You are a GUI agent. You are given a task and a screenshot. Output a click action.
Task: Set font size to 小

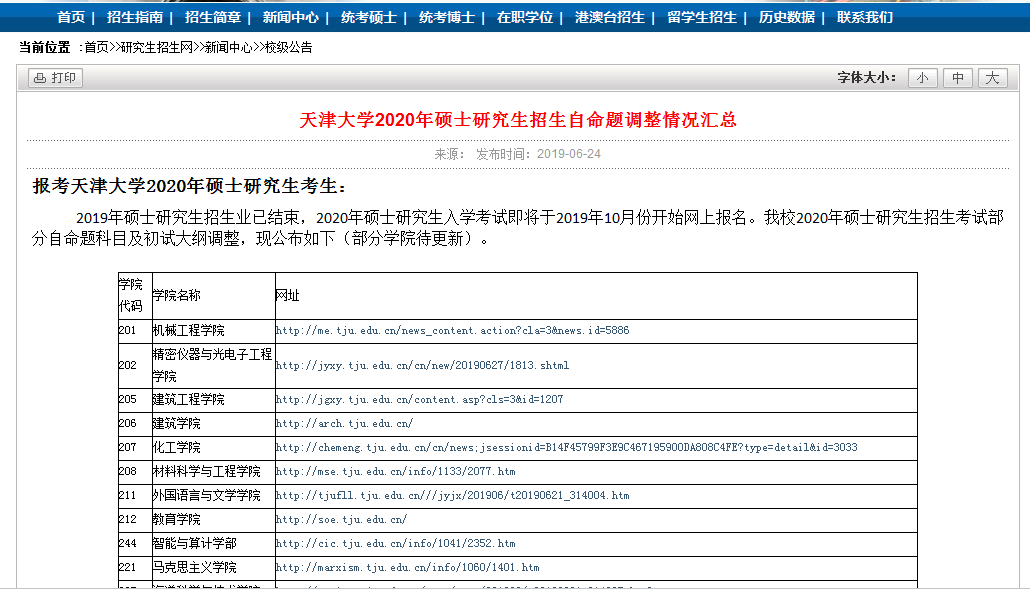pos(921,77)
